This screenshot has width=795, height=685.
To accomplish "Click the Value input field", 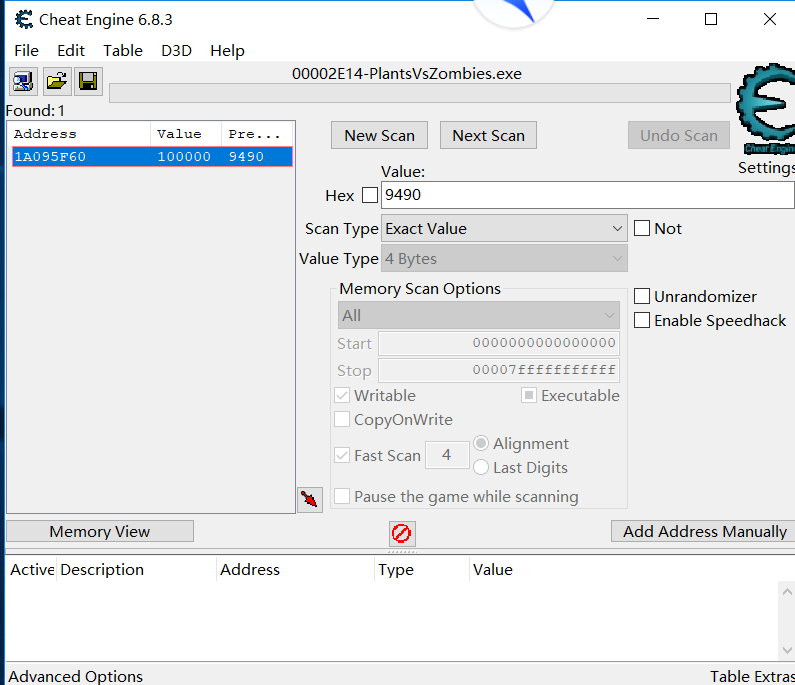I will tap(587, 195).
